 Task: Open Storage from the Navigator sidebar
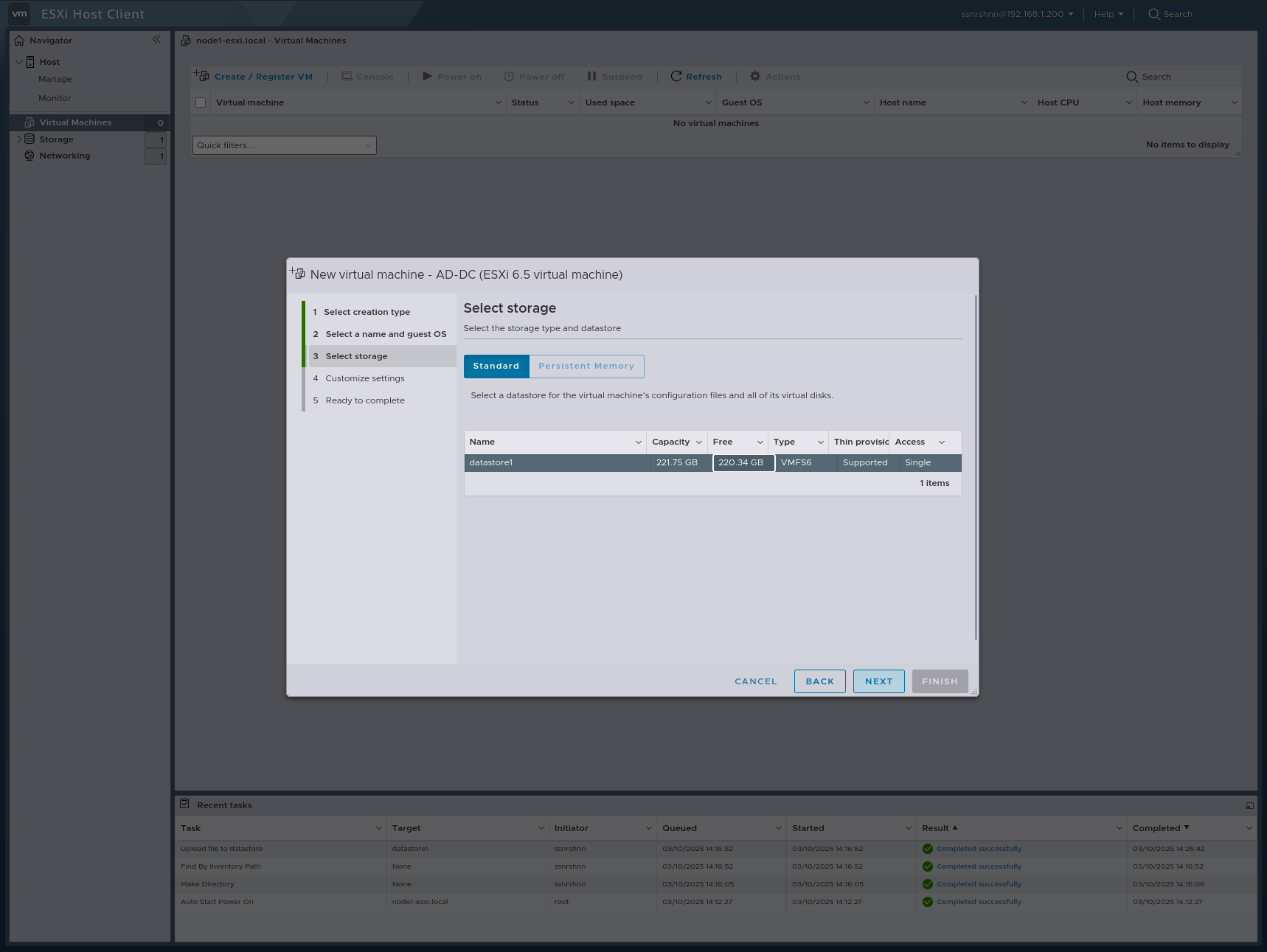click(x=55, y=139)
